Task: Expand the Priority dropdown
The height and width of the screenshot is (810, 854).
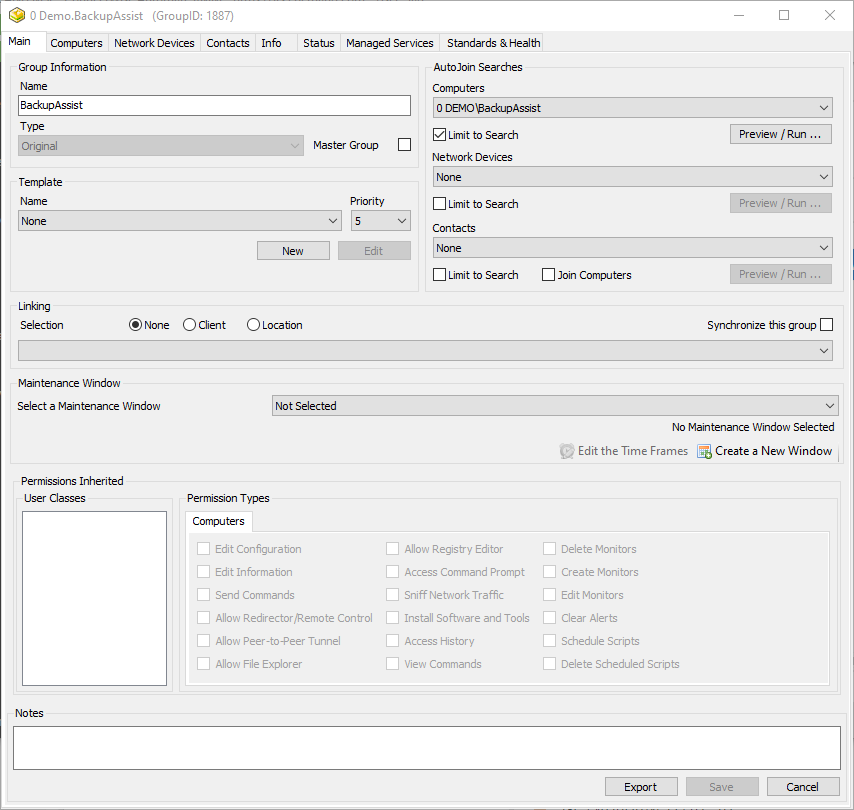Action: [x=380, y=221]
